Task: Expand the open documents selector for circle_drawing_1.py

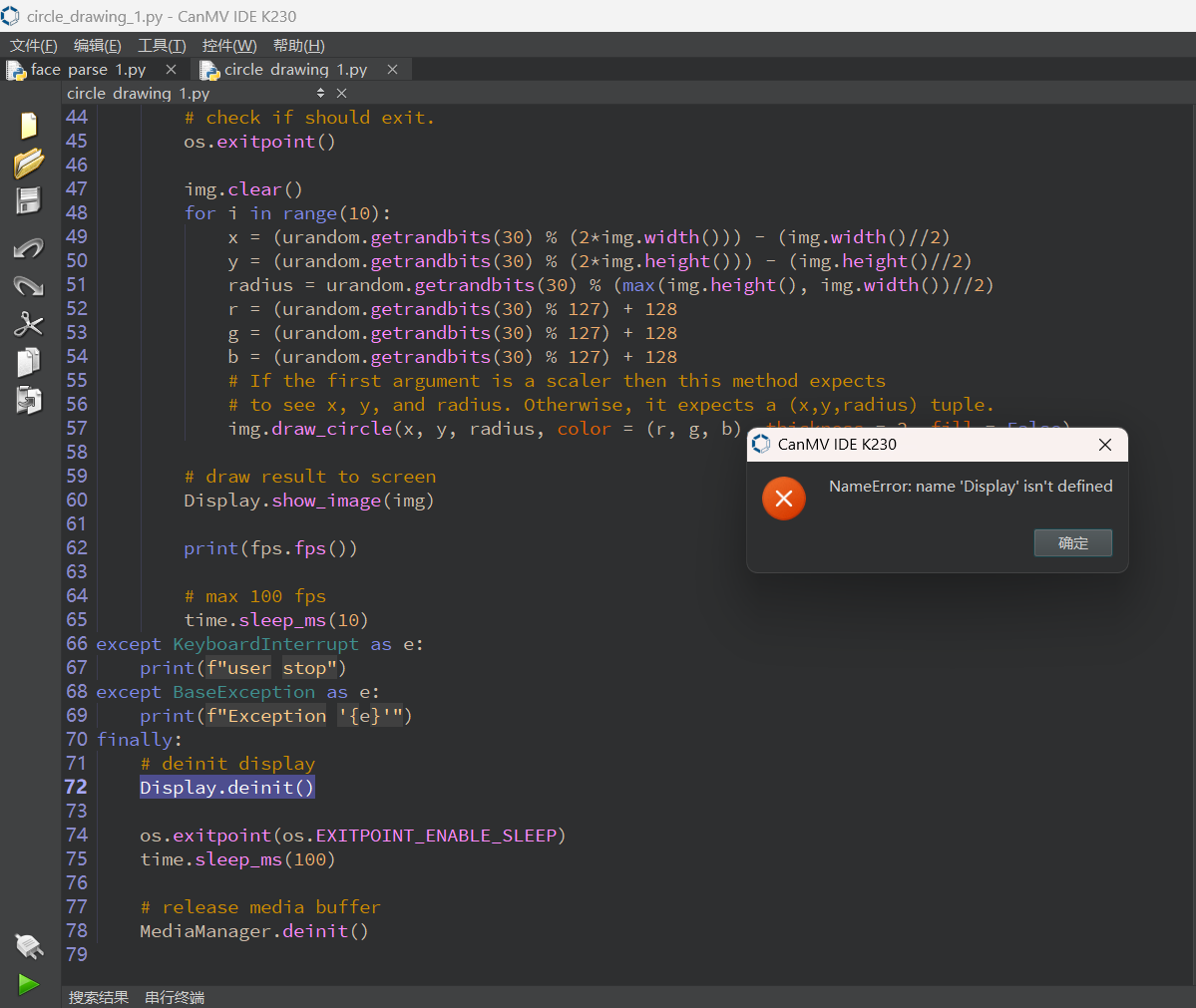Action: tap(320, 93)
